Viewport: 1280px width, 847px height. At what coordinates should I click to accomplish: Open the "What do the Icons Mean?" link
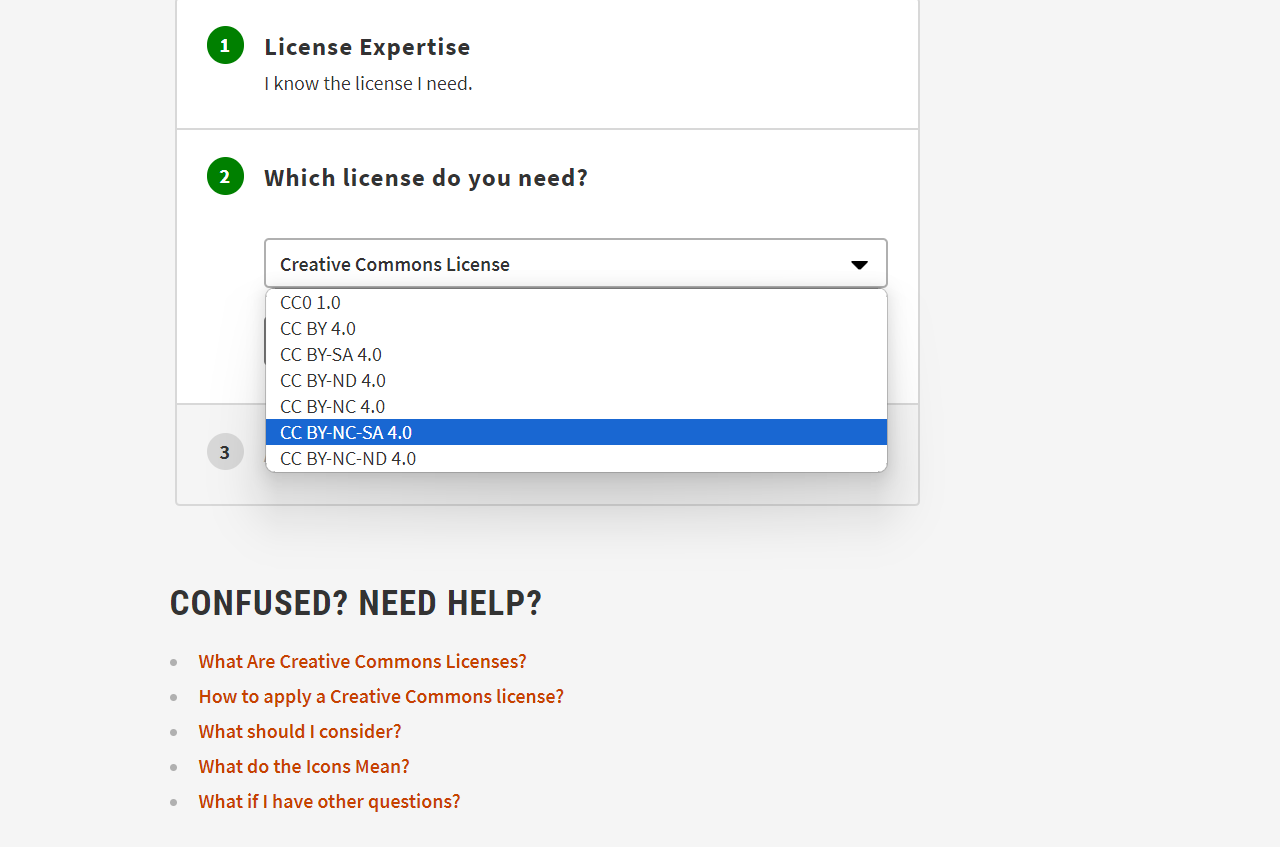304,766
